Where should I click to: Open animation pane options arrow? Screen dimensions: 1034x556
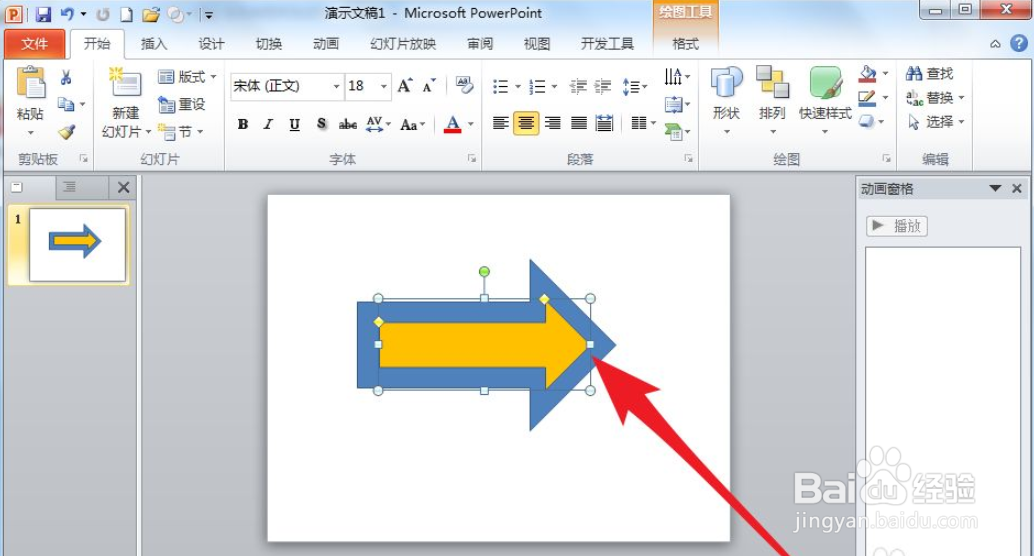point(996,189)
